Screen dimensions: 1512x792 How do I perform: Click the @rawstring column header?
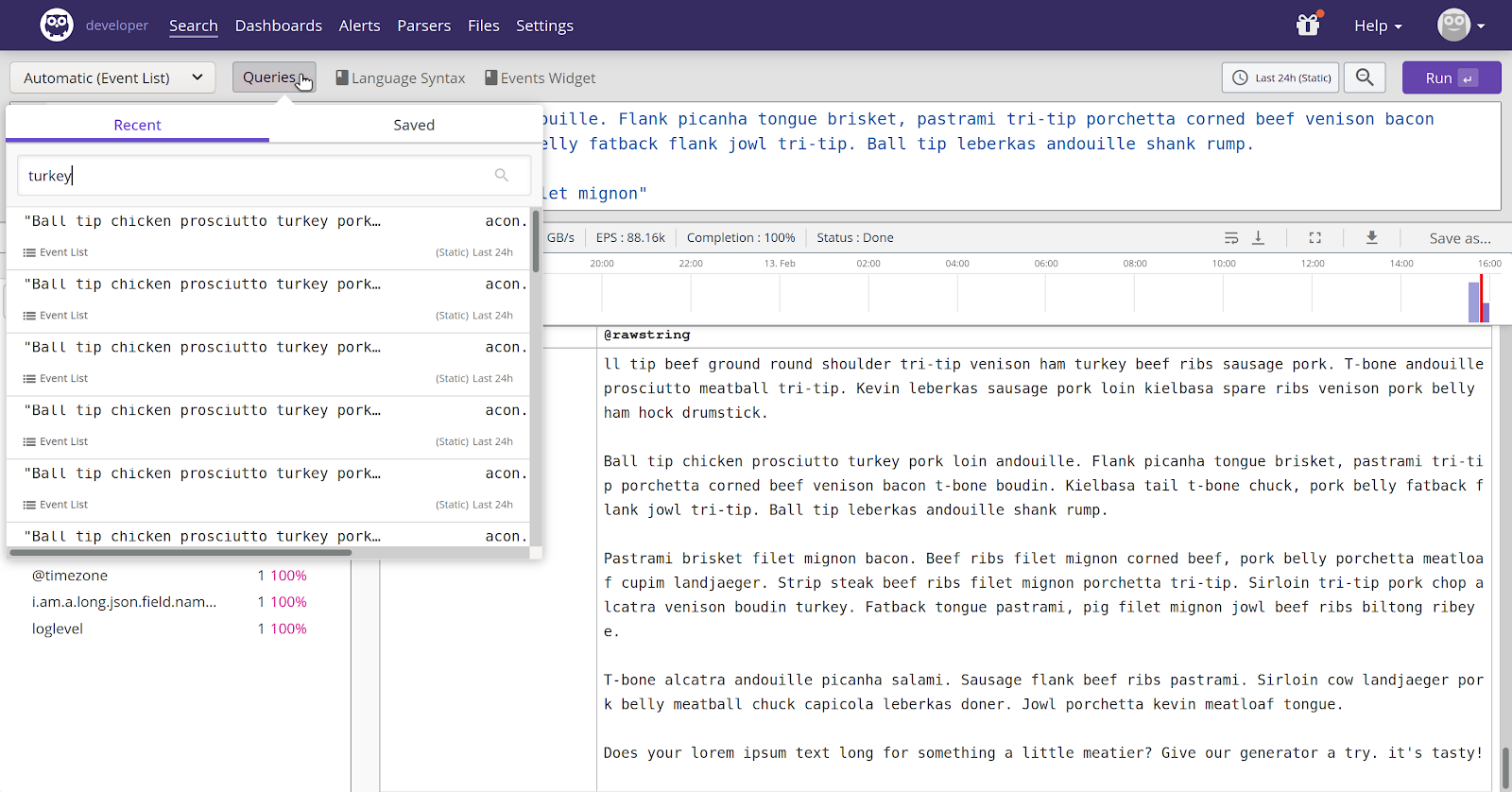(x=647, y=335)
